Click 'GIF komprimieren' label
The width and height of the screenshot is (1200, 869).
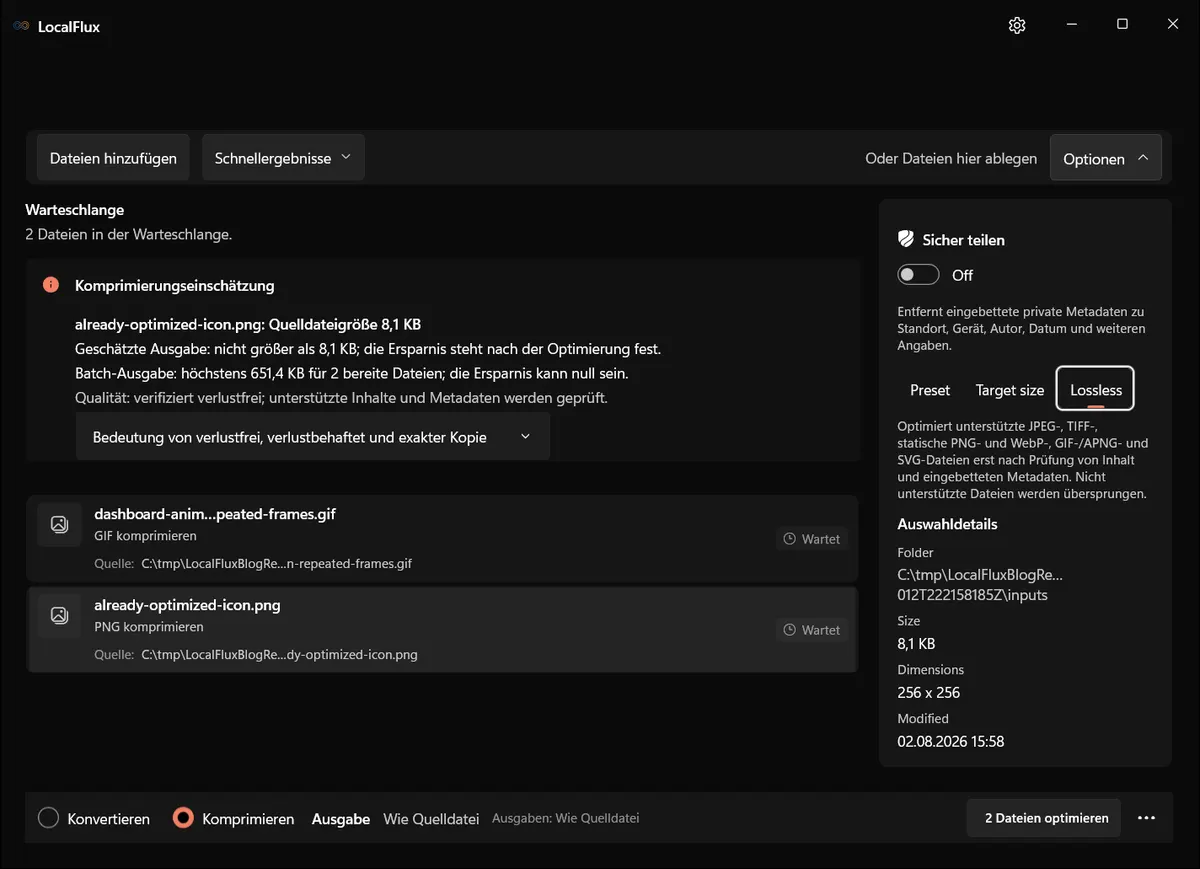tap(146, 536)
